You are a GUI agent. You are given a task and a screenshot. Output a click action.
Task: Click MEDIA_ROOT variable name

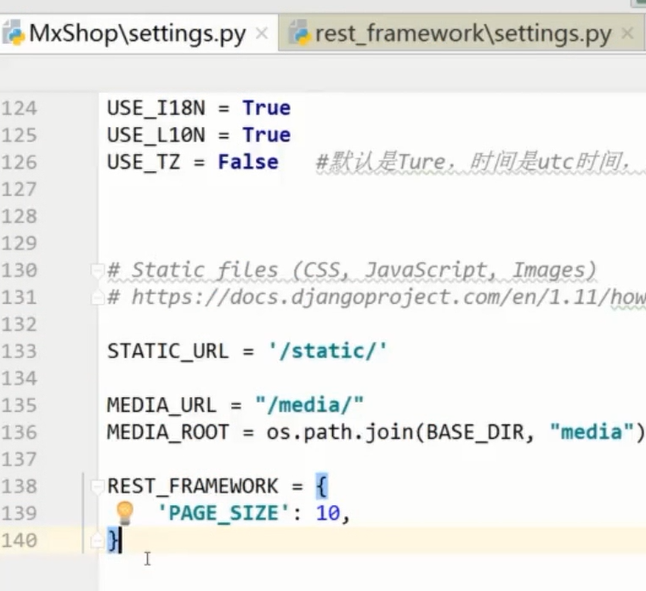(x=168, y=432)
